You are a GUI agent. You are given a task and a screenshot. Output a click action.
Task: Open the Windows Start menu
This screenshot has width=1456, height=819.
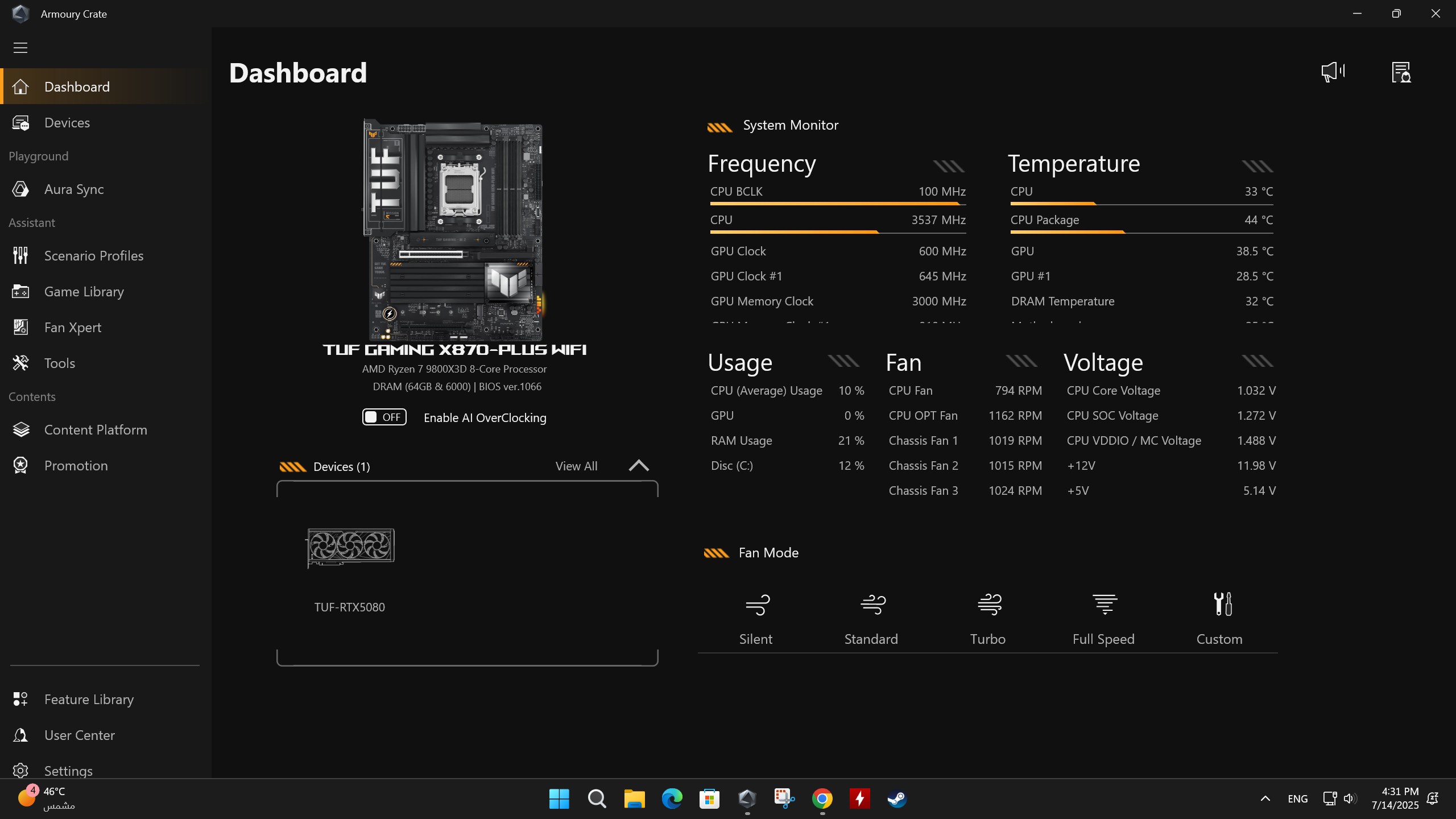point(559,799)
